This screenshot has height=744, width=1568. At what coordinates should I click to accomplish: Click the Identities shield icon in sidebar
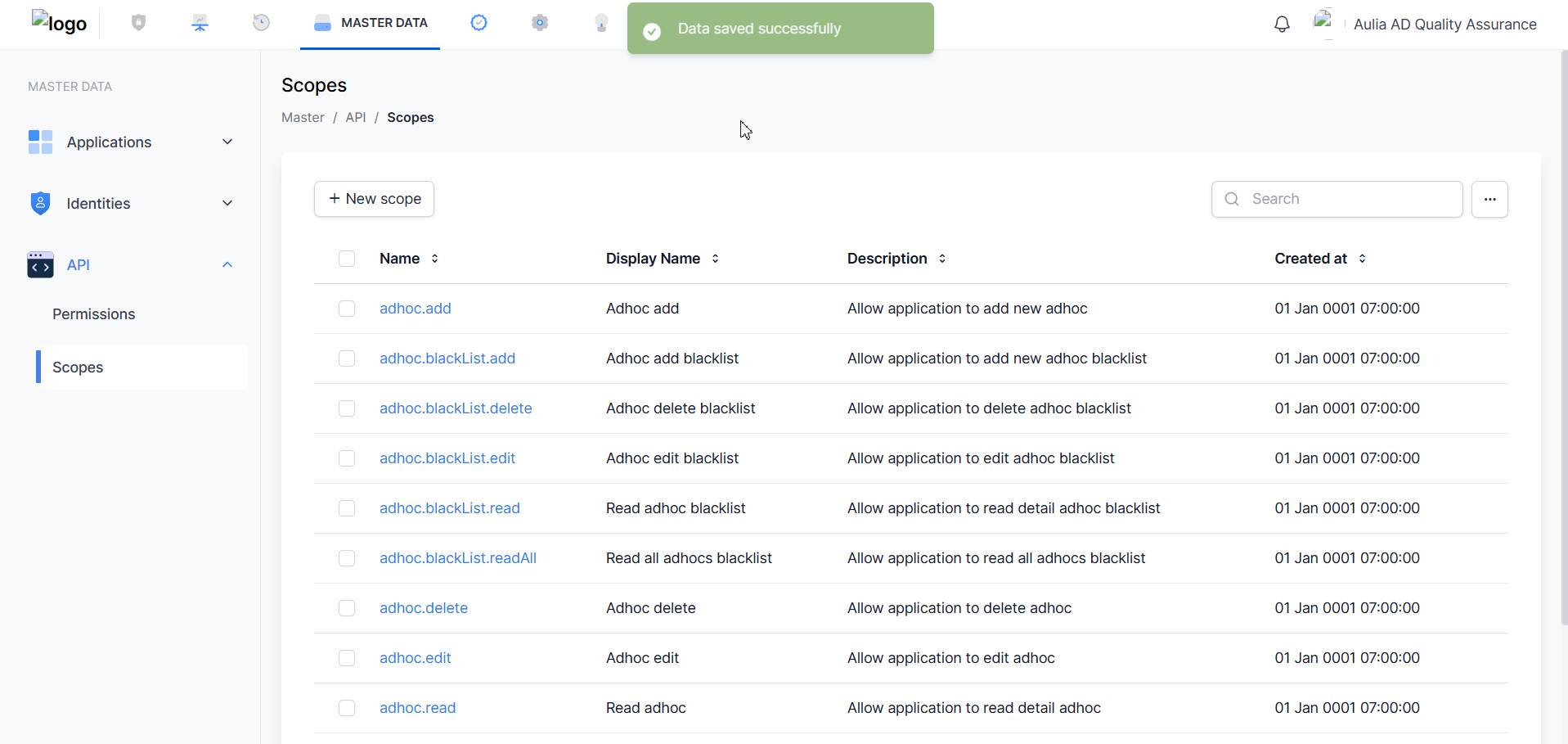click(x=40, y=203)
